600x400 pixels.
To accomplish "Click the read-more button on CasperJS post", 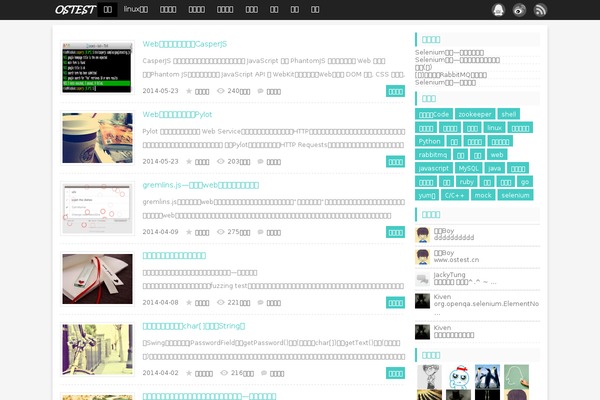I will click(x=395, y=91).
